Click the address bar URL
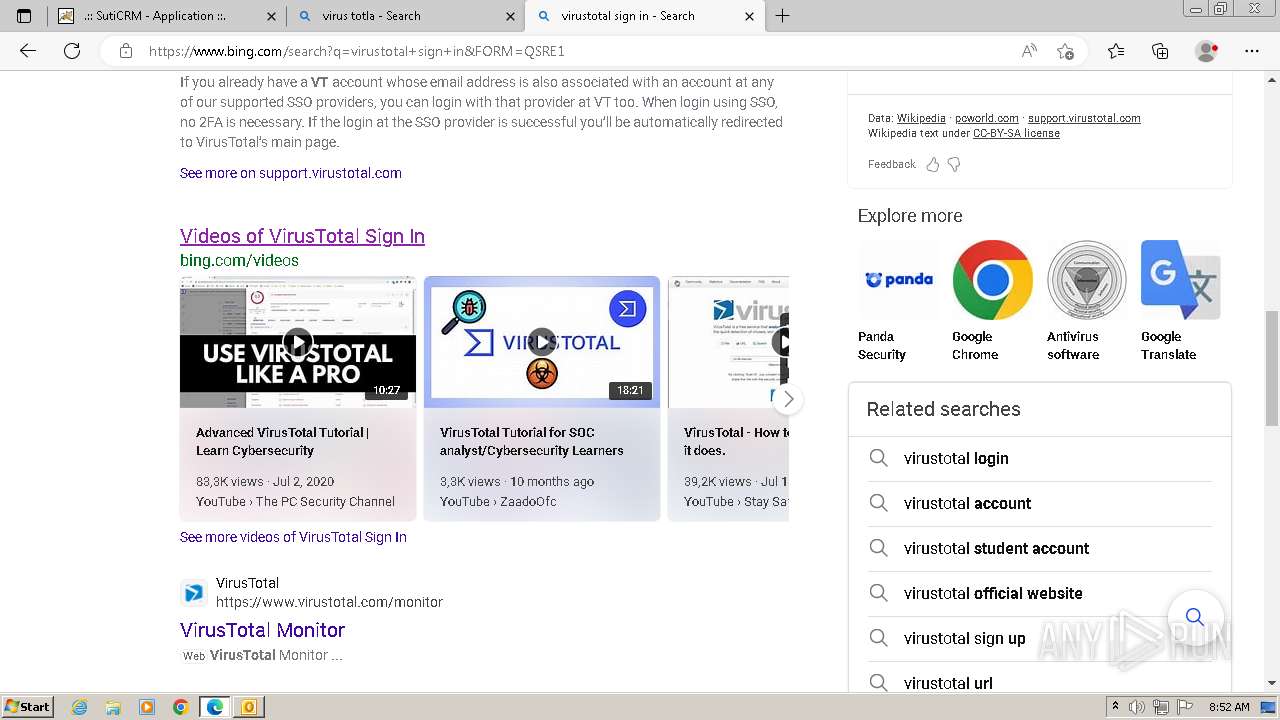 click(356, 51)
